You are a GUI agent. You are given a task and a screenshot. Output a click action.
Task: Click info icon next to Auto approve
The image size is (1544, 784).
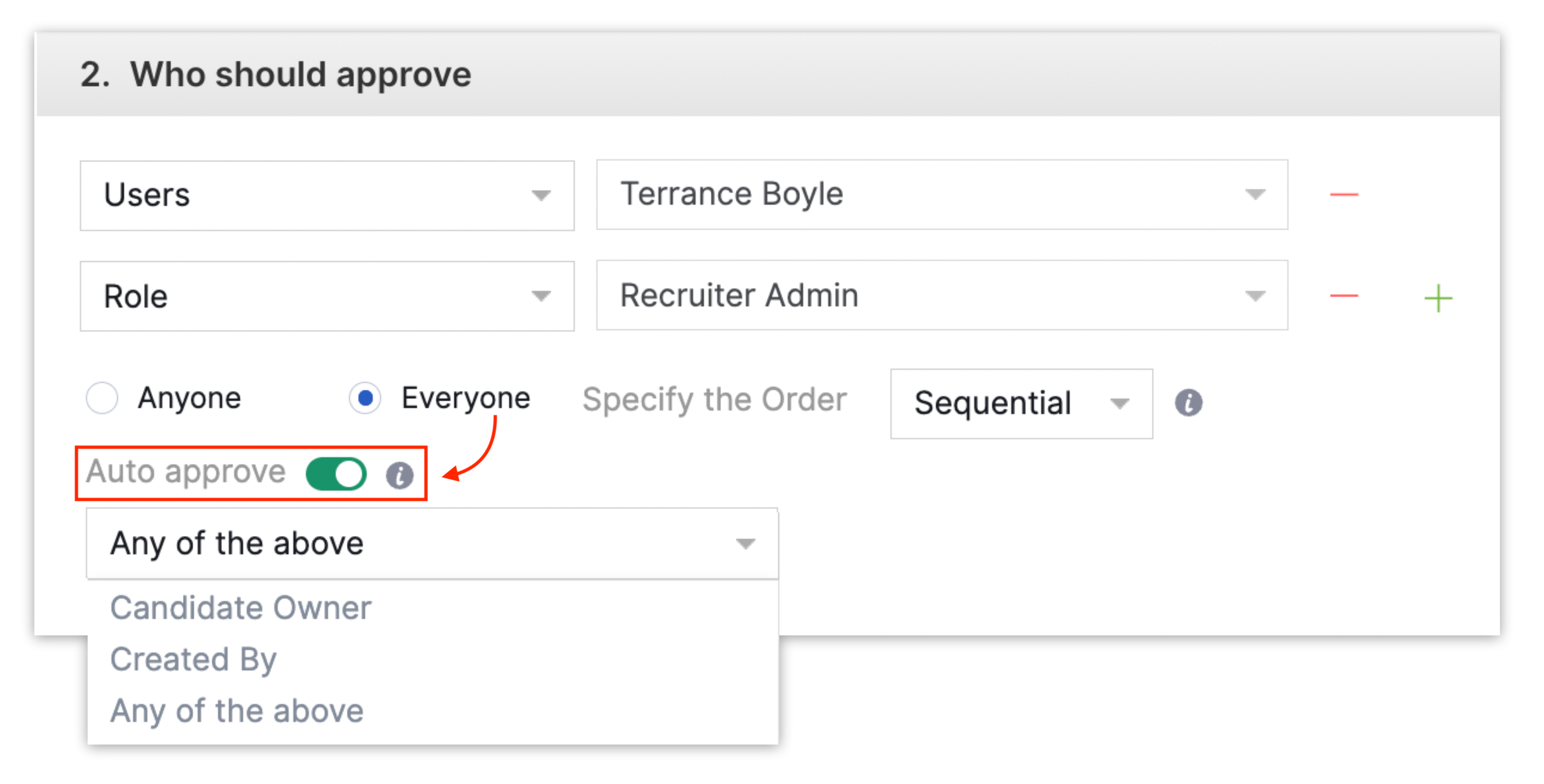pos(399,476)
